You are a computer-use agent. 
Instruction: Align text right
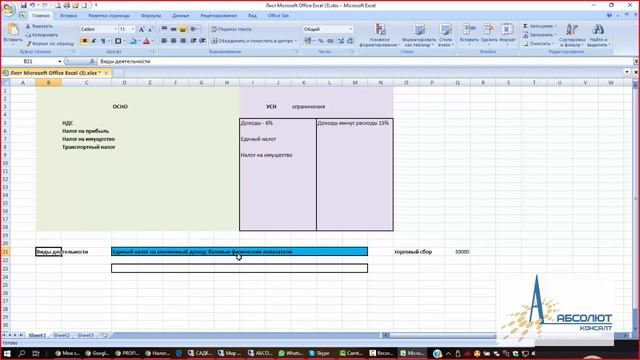click(x=183, y=41)
